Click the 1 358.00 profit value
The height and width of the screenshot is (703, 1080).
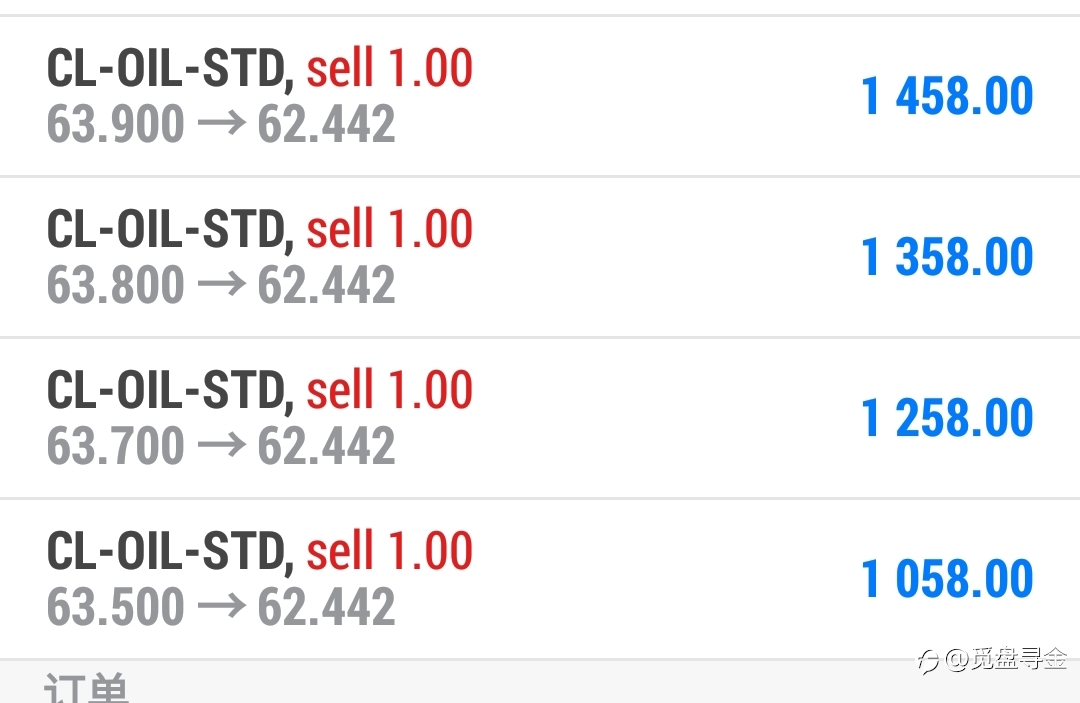(x=947, y=257)
